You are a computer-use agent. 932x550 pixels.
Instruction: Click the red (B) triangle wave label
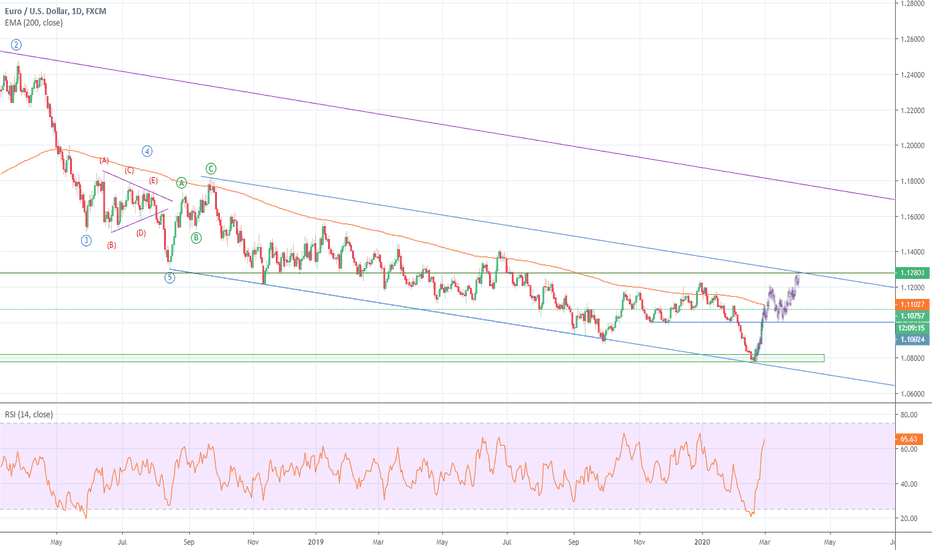point(112,245)
